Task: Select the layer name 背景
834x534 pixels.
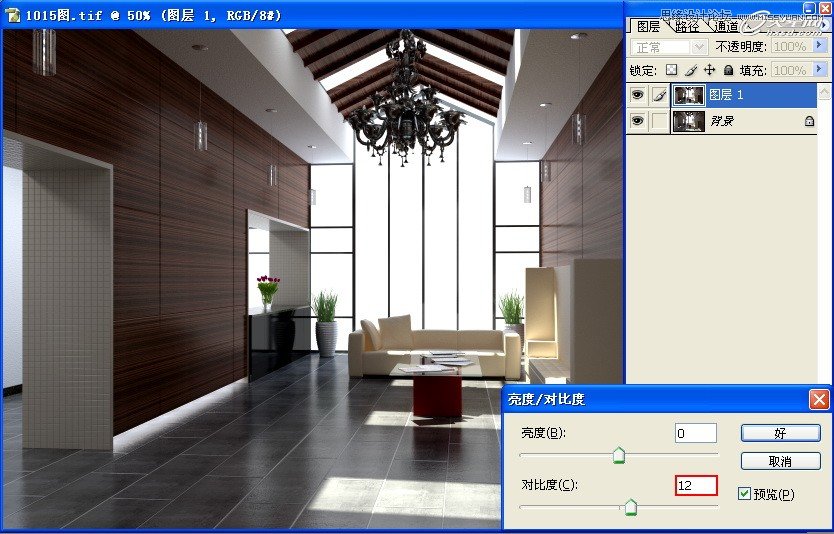Action: pyautogui.click(x=722, y=121)
